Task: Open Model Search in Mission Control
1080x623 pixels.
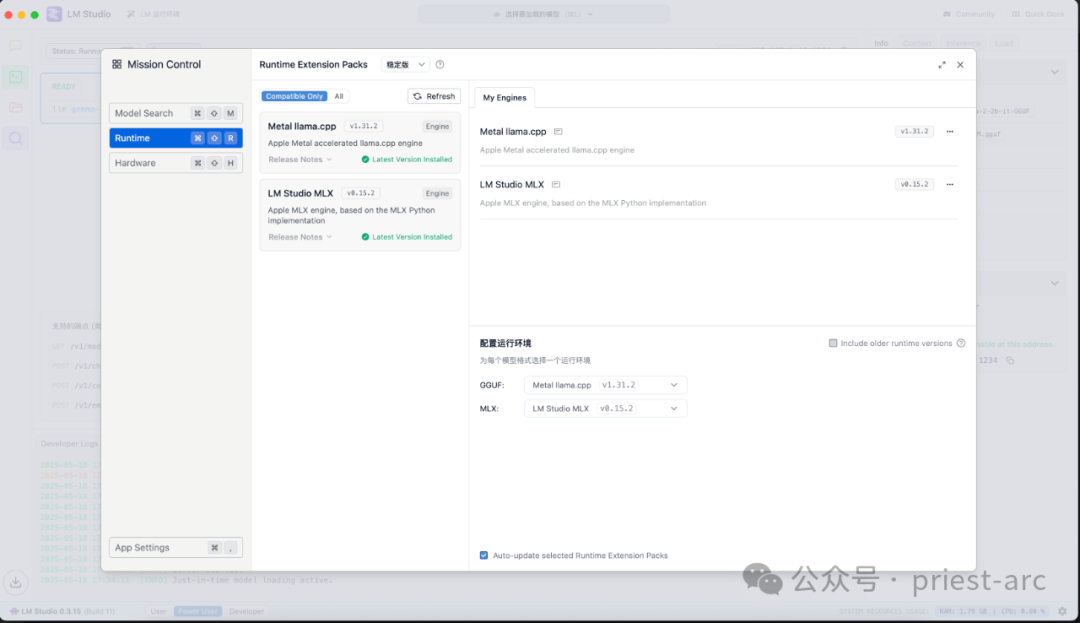Action: pyautogui.click(x=176, y=113)
